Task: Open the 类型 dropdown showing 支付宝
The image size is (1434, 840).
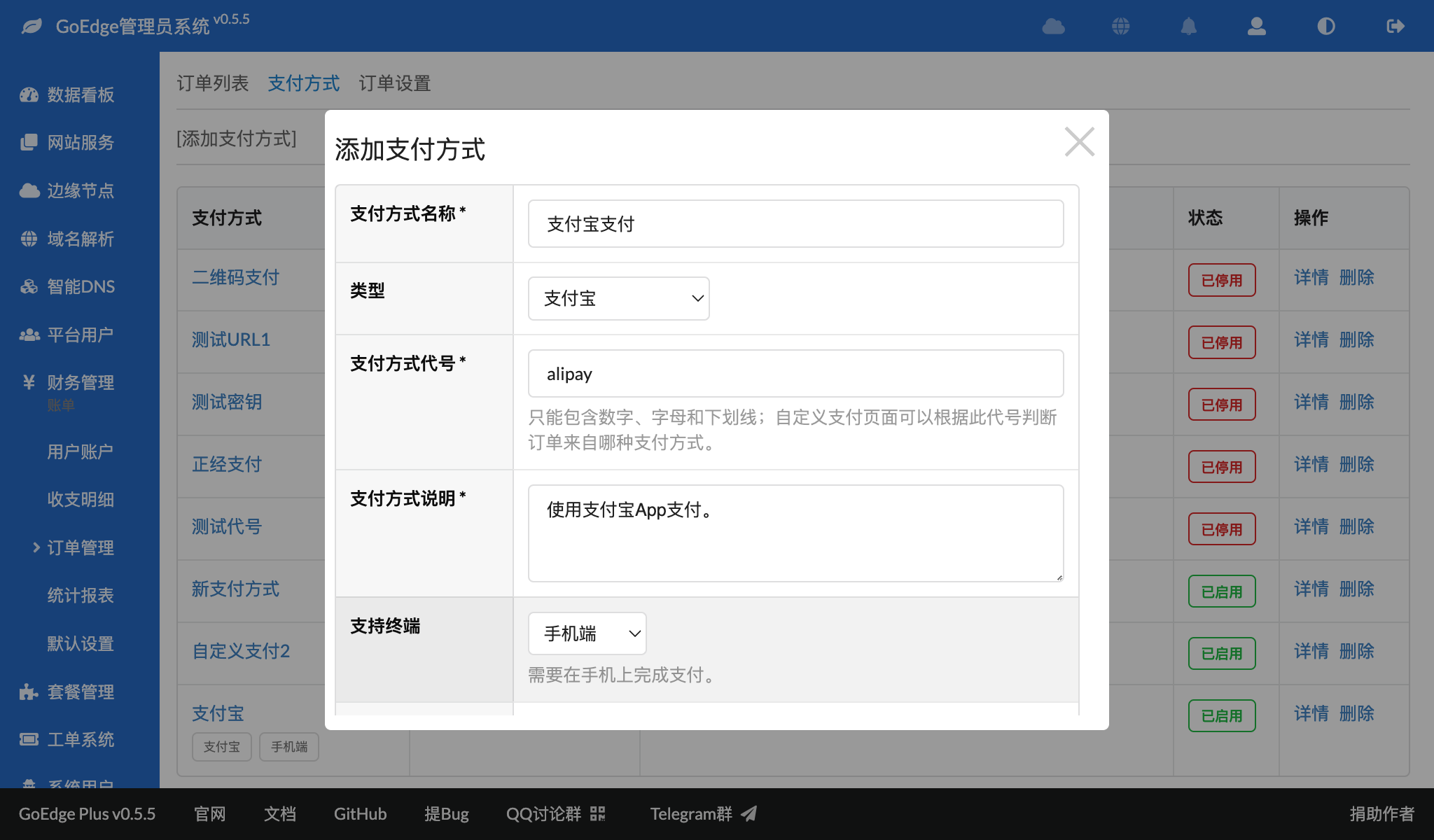Action: pos(619,298)
